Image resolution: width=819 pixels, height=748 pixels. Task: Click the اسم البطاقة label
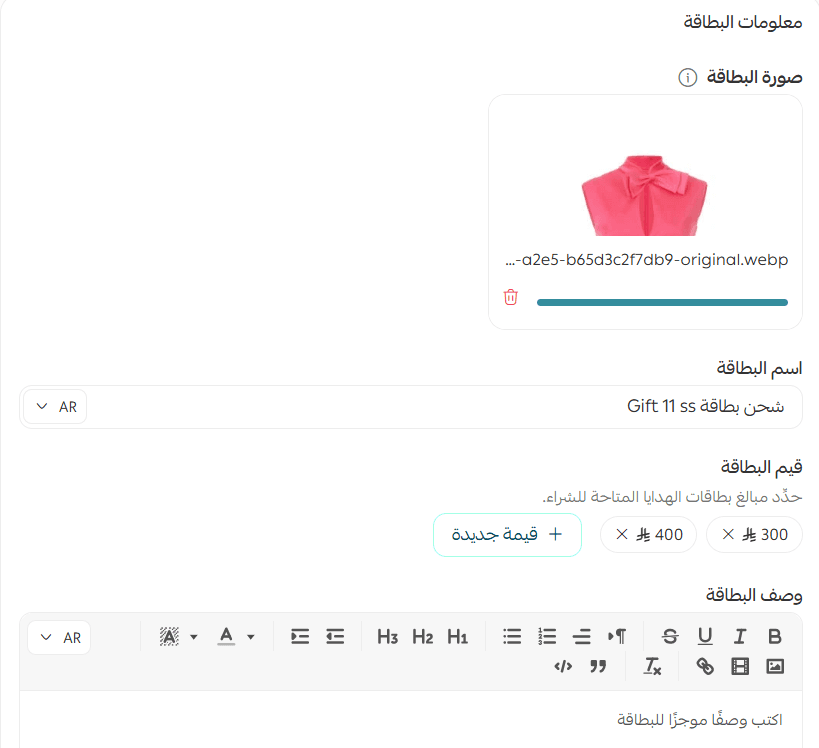click(x=759, y=368)
